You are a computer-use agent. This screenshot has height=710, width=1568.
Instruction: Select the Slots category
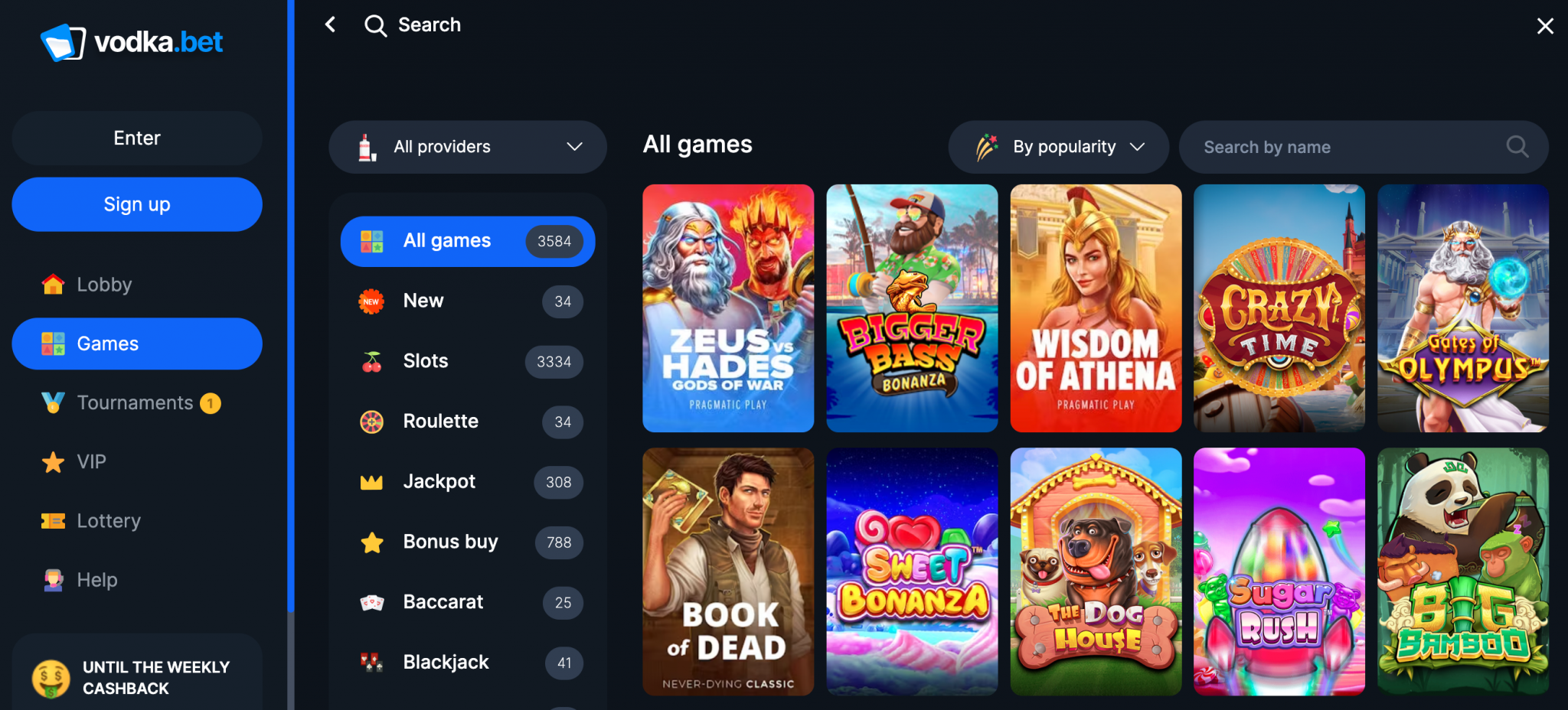tap(468, 361)
